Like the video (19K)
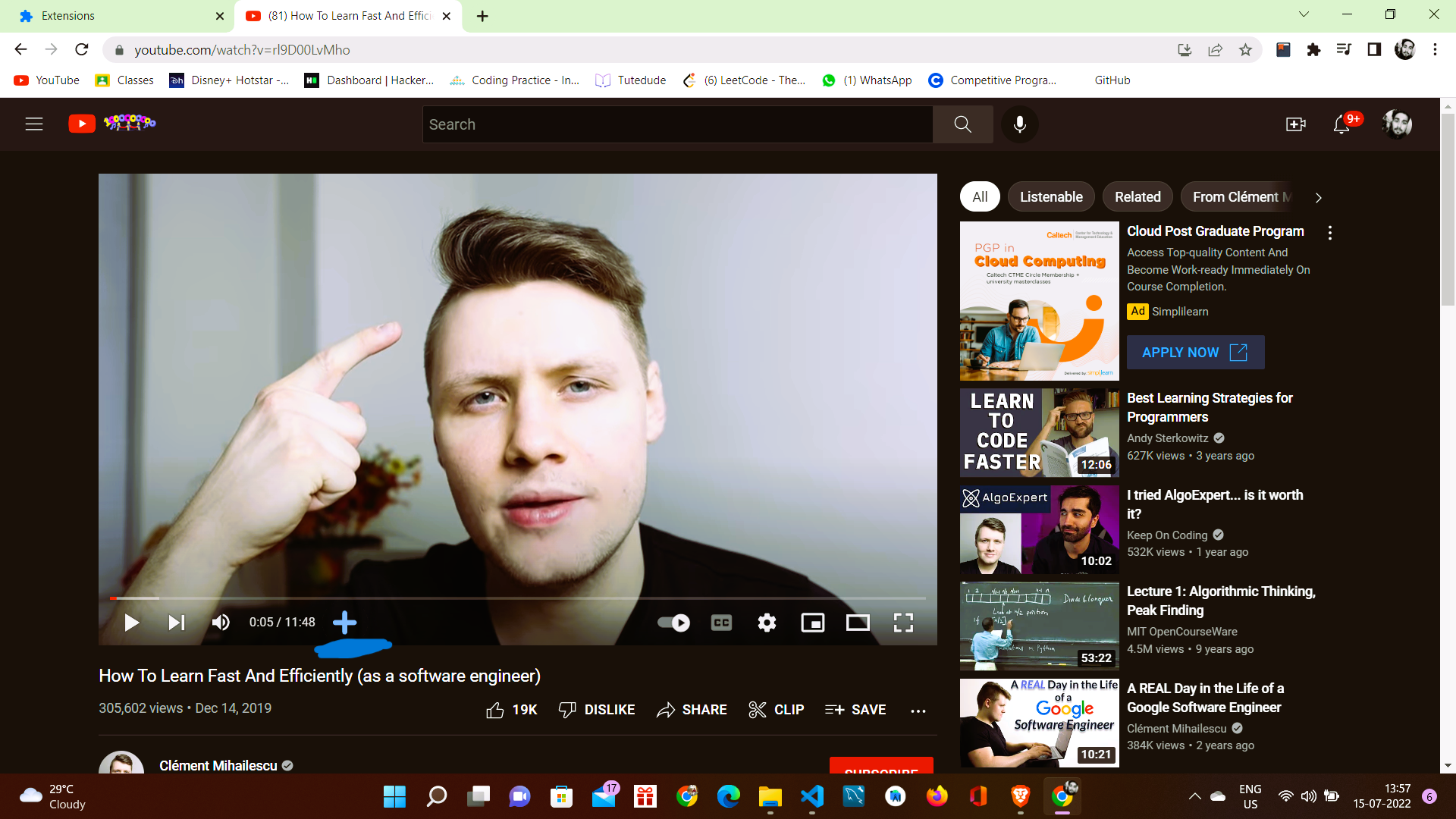The height and width of the screenshot is (819, 1456). 512,710
